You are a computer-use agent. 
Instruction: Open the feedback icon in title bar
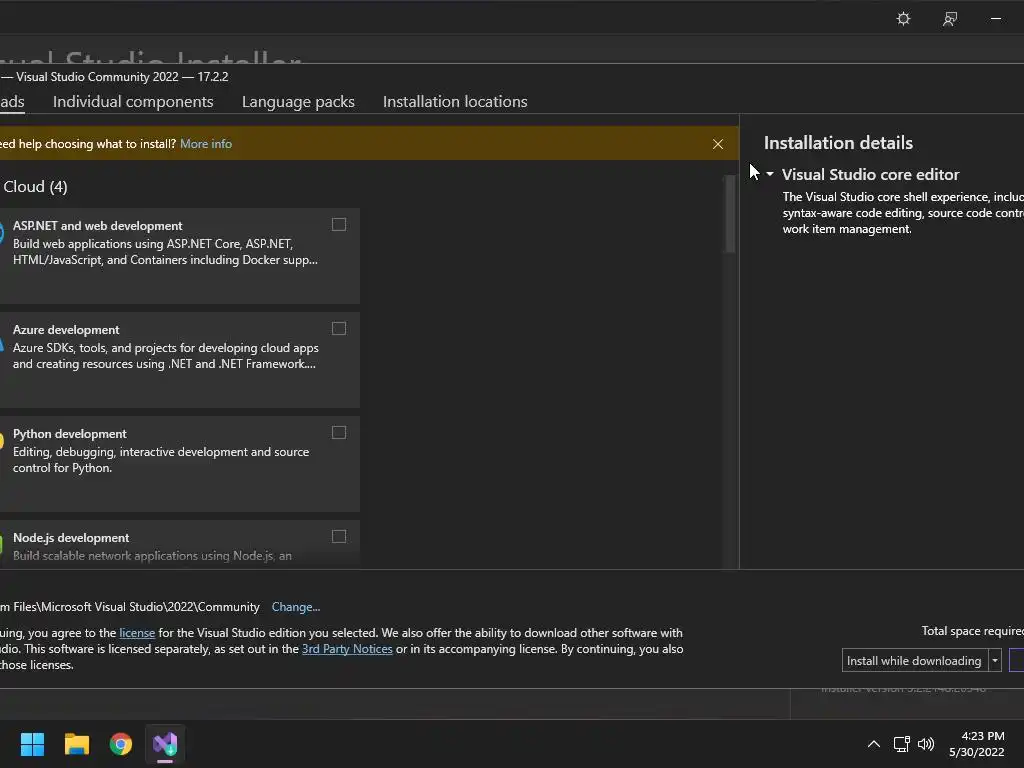point(950,19)
